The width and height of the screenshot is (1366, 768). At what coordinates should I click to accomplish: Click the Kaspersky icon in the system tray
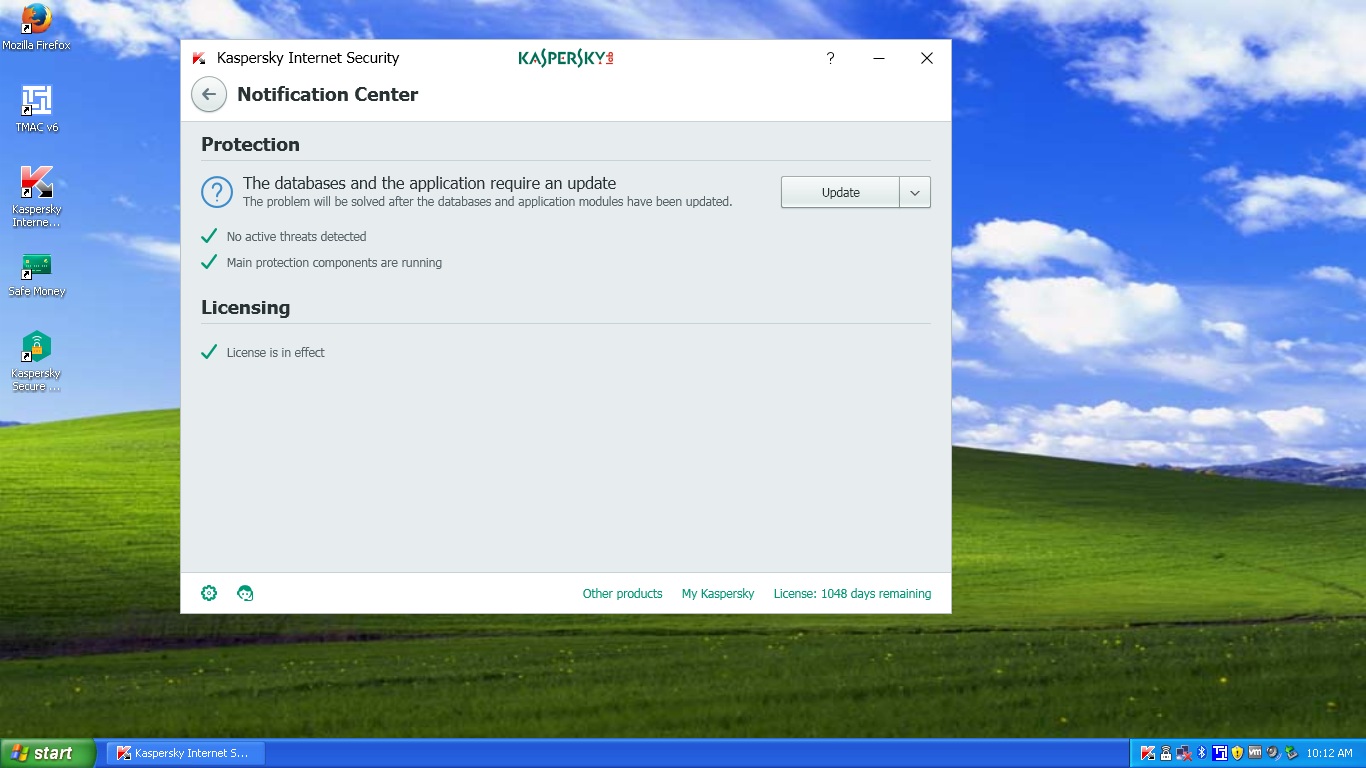click(1148, 753)
